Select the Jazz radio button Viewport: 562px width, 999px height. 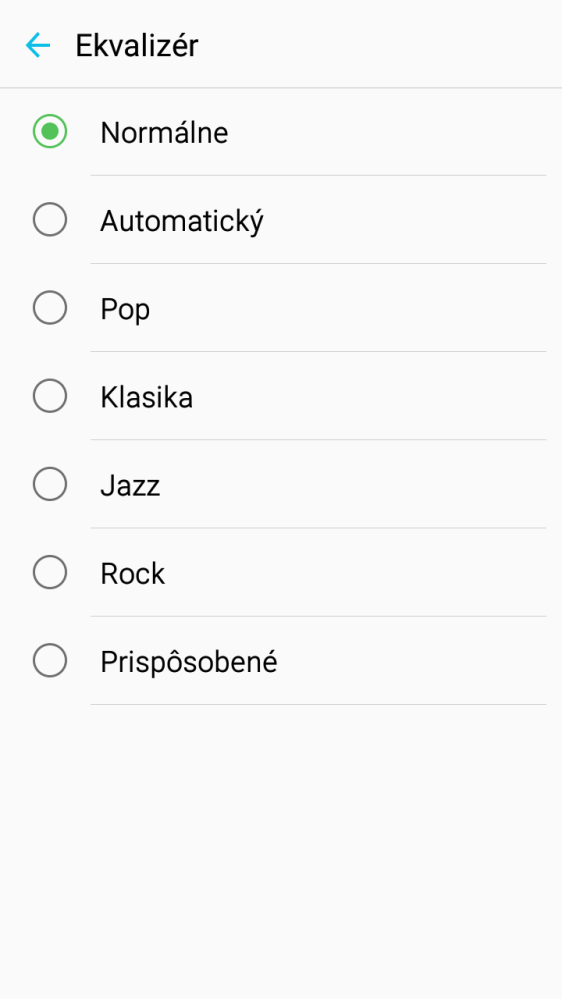point(50,484)
